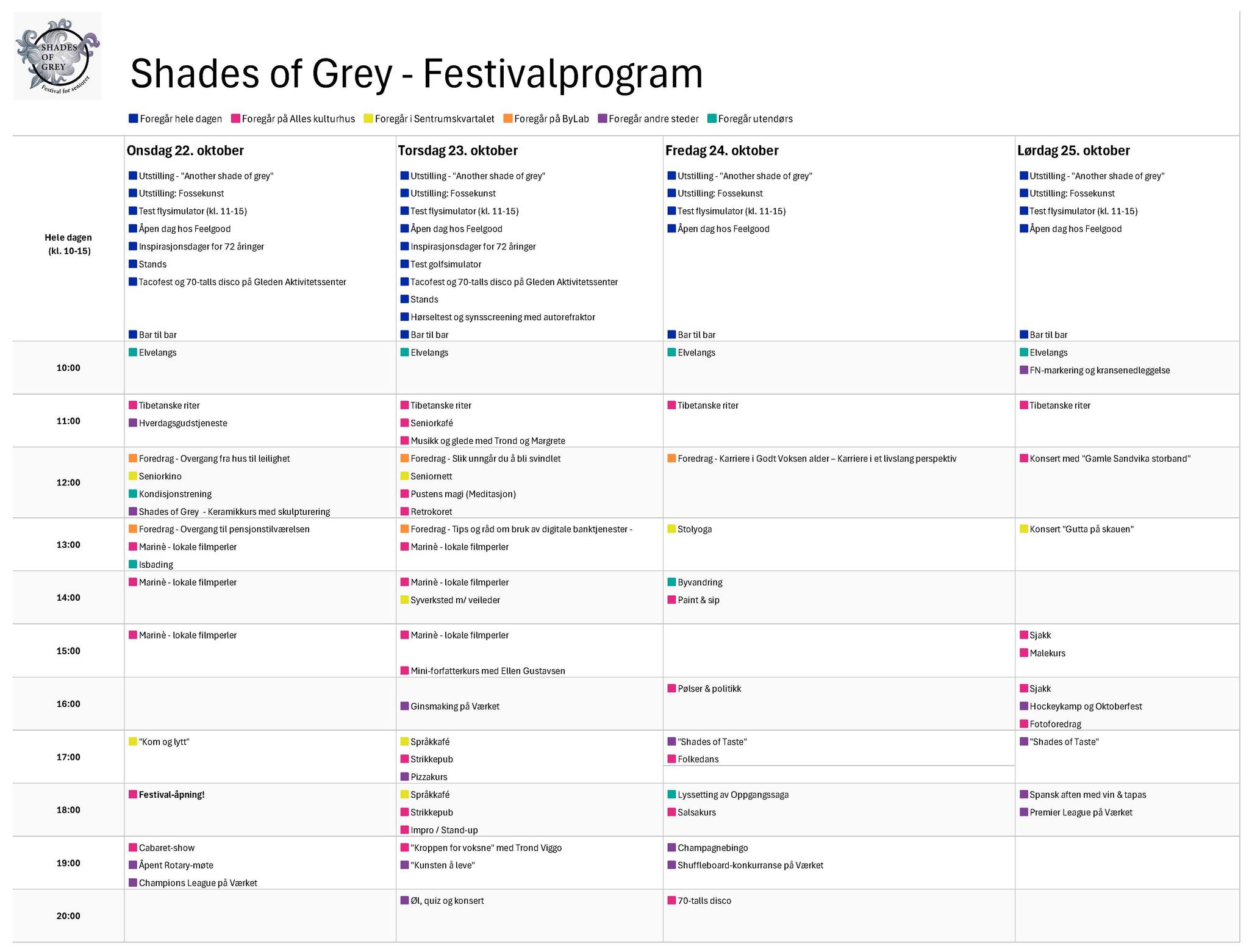The width and height of the screenshot is (1249, 952).
Task: Select 'Pizzakurs' on Thursday at 17:00
Action: point(429,777)
